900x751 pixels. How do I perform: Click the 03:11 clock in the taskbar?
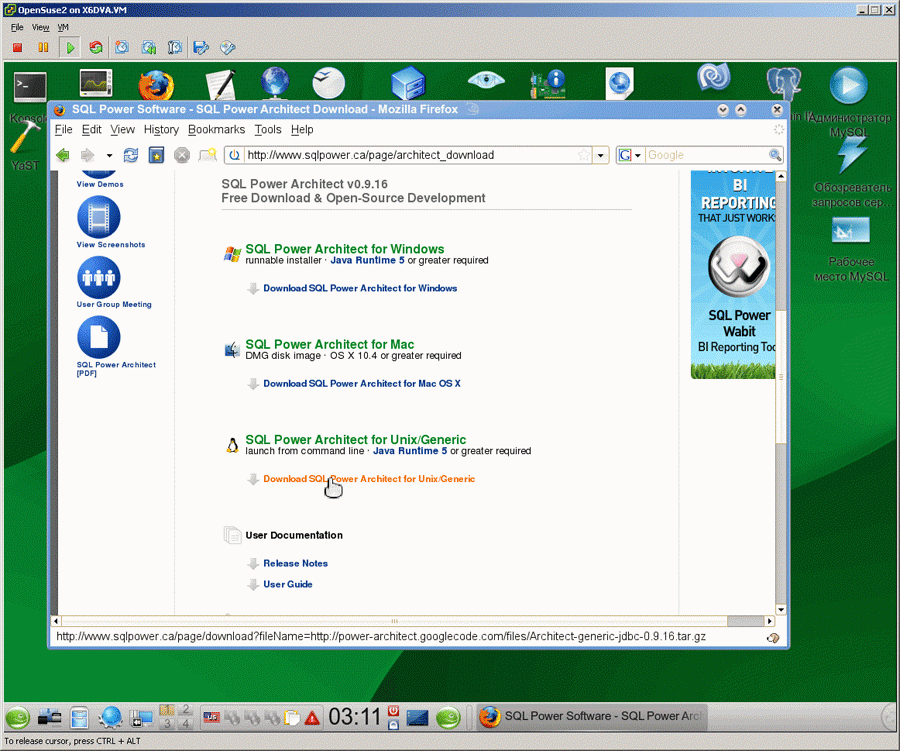pos(354,717)
